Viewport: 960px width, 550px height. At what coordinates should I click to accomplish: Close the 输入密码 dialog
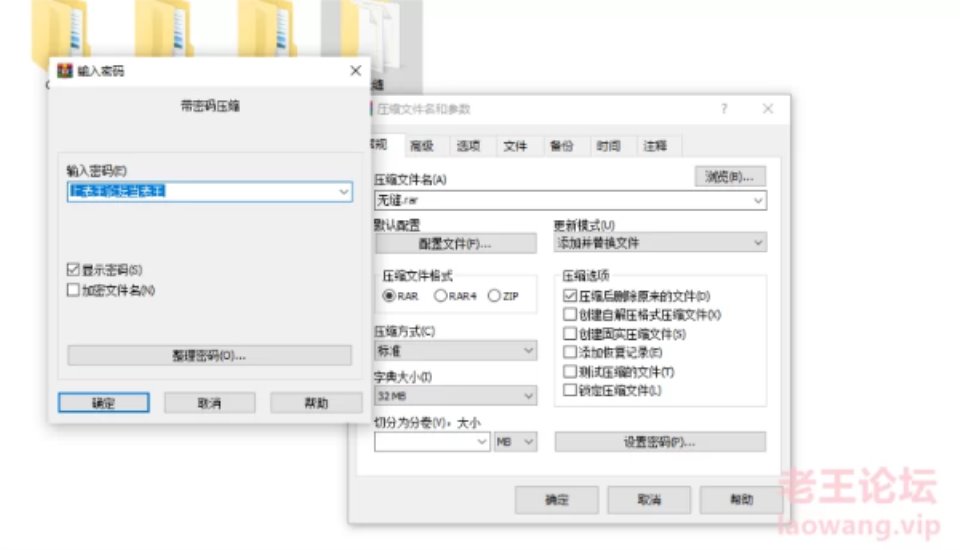click(x=356, y=70)
